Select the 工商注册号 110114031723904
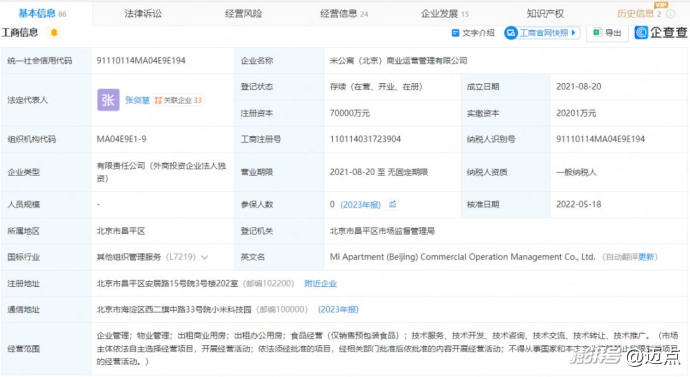This screenshot has height=377, width=690. [x=365, y=139]
